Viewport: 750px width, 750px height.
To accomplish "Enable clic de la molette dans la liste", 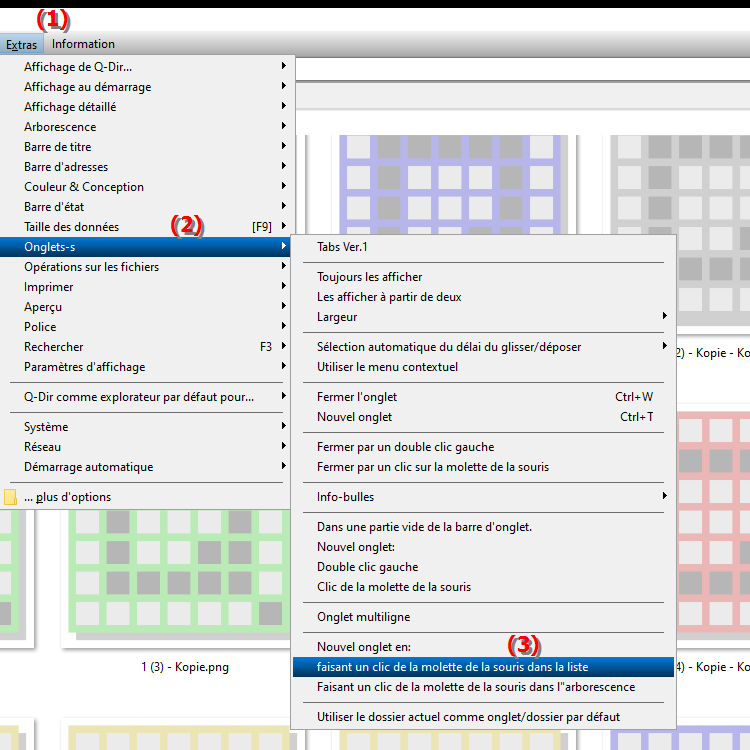I will pos(484,667).
